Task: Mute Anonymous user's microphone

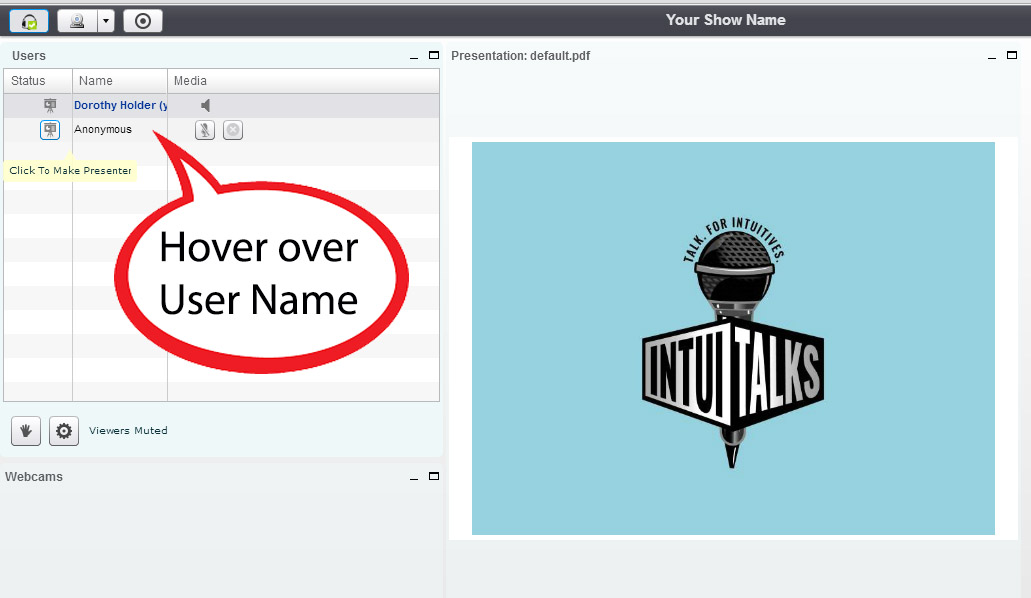Action: [205, 130]
